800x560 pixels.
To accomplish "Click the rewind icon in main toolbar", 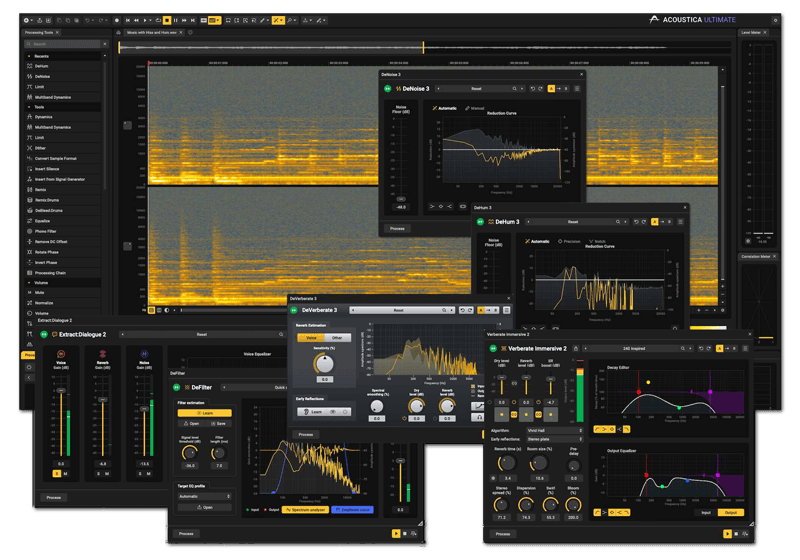I will (136, 20).
